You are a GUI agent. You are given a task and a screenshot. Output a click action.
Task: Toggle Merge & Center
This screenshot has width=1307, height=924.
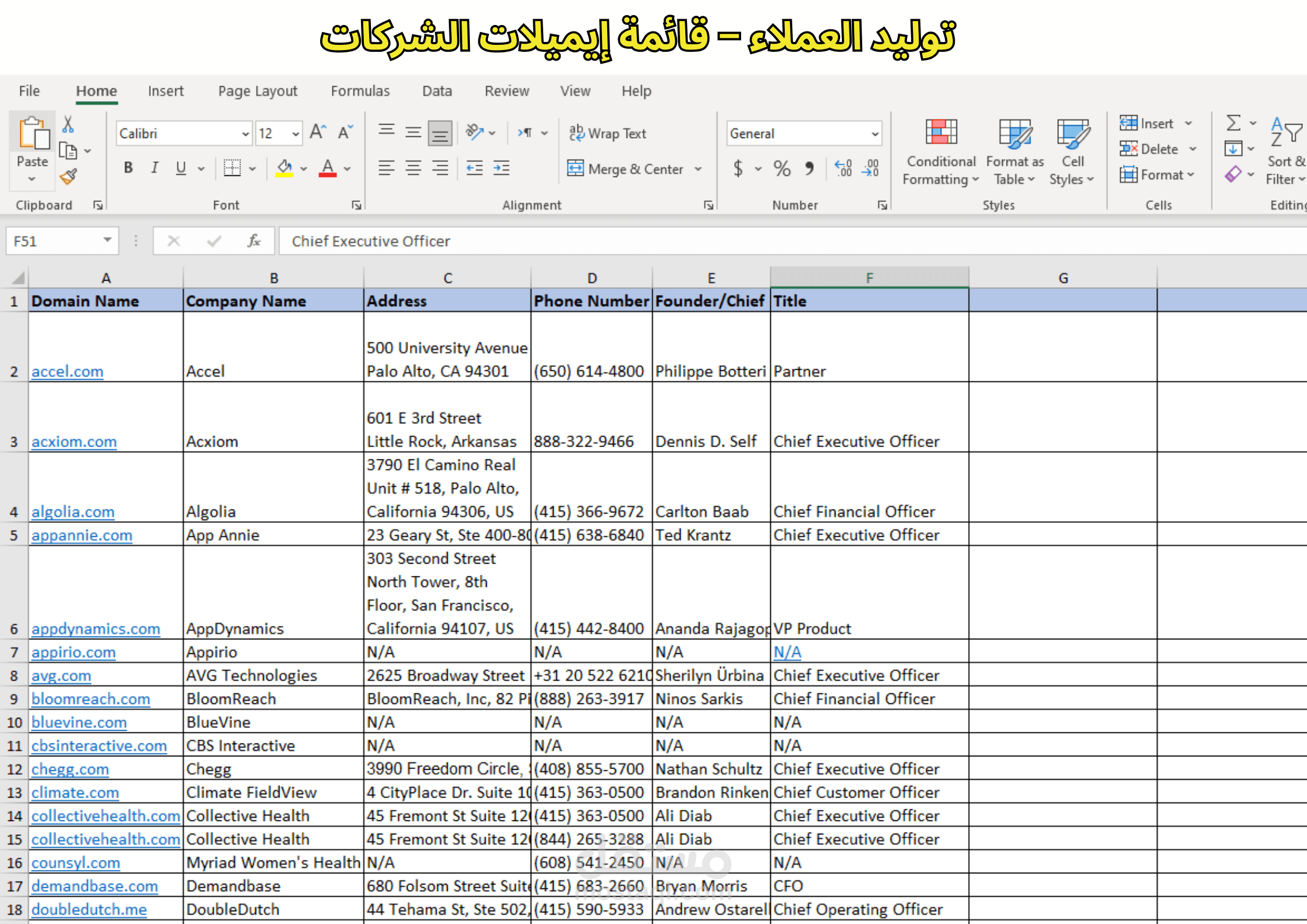point(625,169)
